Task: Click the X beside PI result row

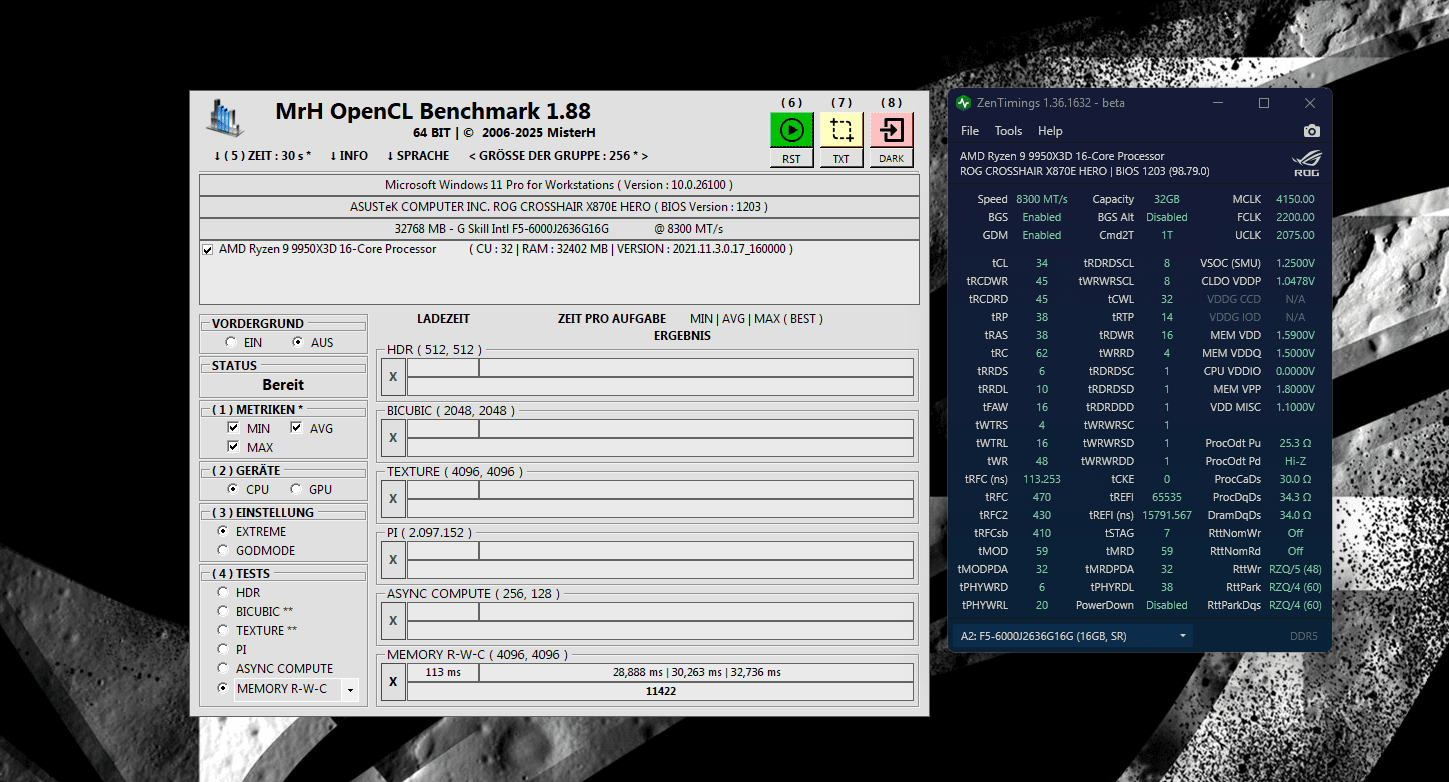Action: [x=393, y=560]
